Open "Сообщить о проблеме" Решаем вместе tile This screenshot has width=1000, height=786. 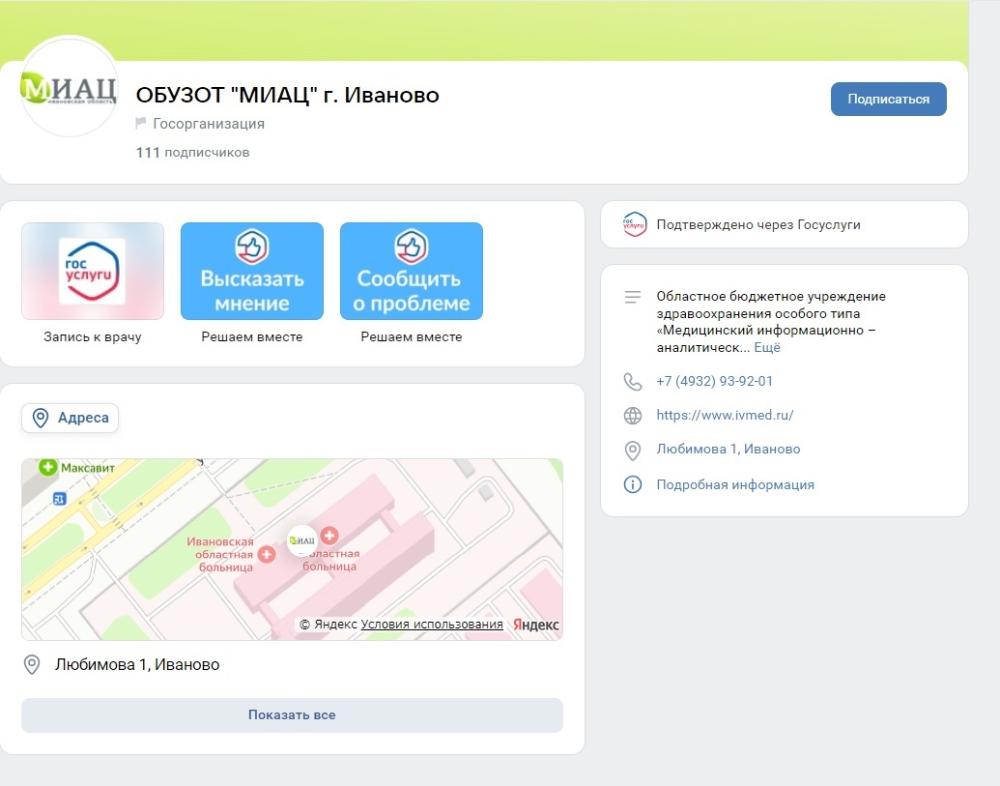click(411, 271)
